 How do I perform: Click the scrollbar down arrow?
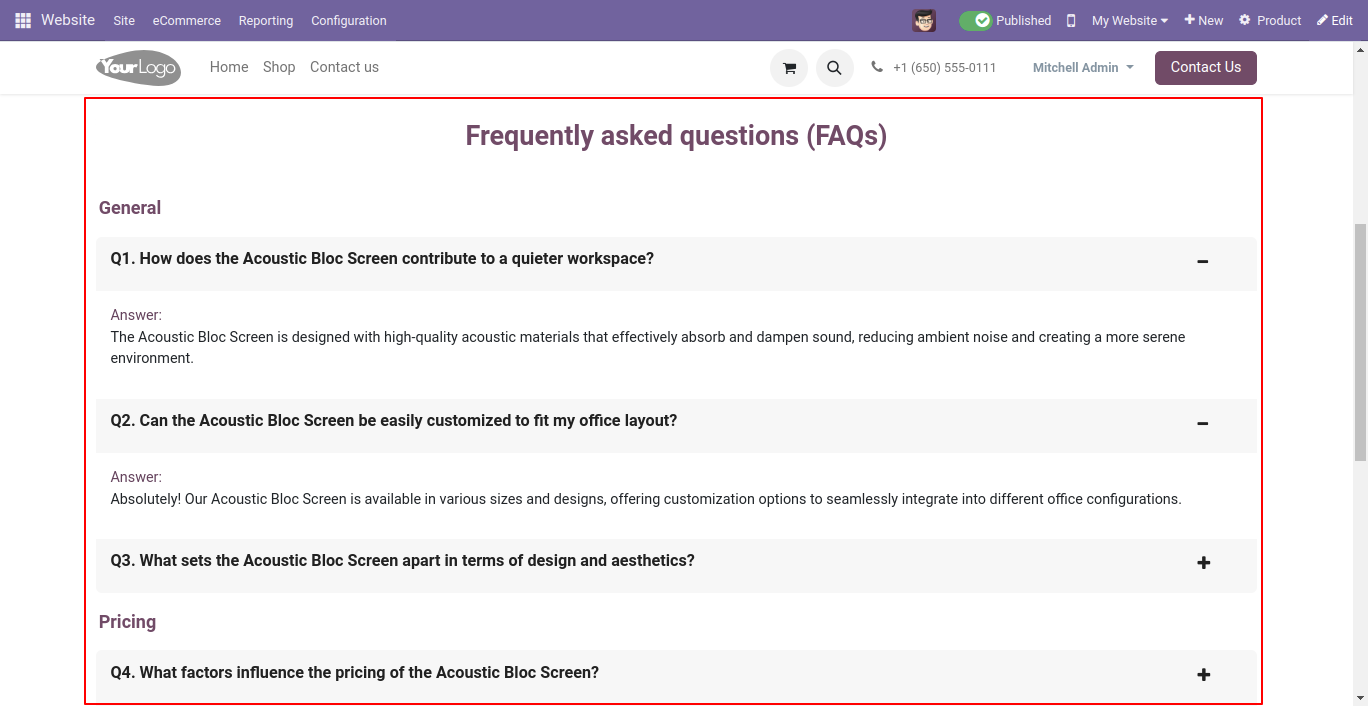pos(1360,698)
